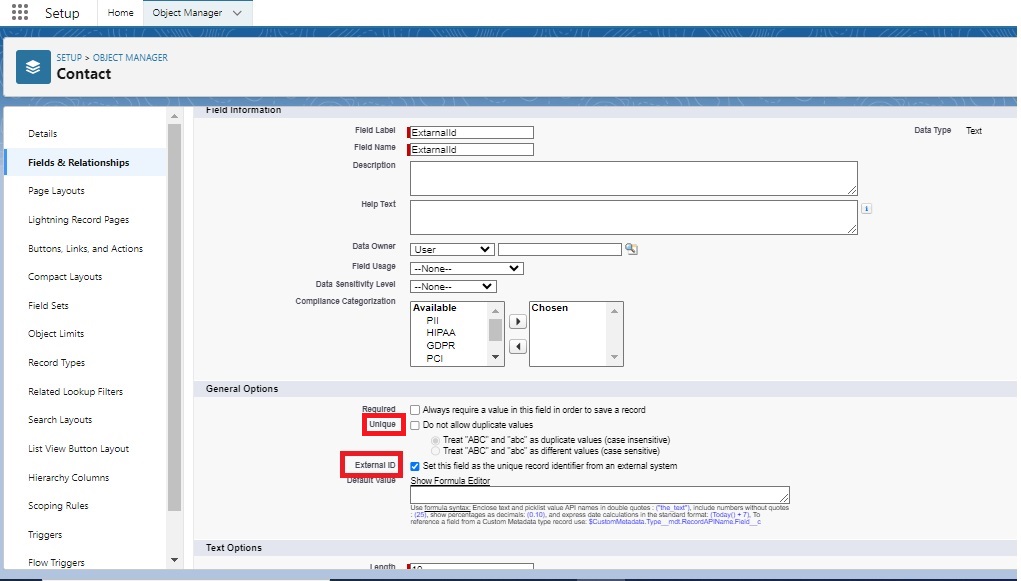Open Buttons, Links, and Actions
This screenshot has width=1021, height=581.
pyautogui.click(x=85, y=249)
